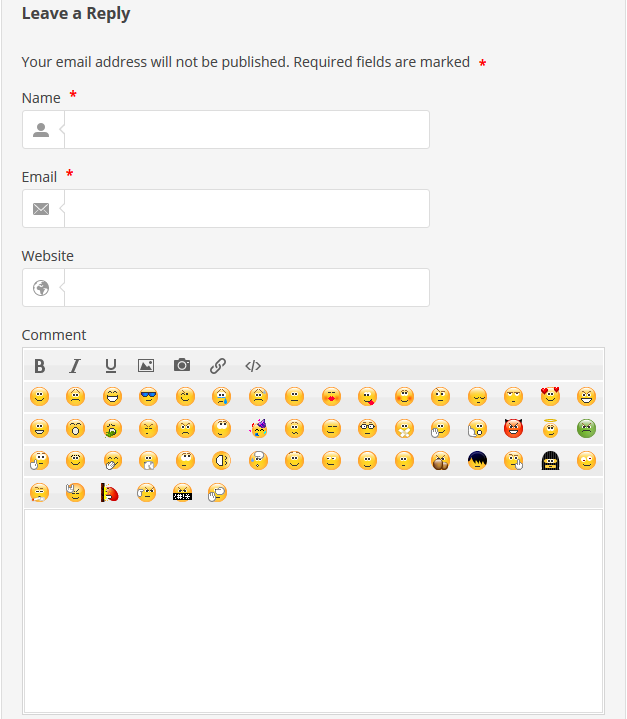The width and height of the screenshot is (627, 719).
Task: Insert the angel halo emoticon
Action: tap(550, 428)
